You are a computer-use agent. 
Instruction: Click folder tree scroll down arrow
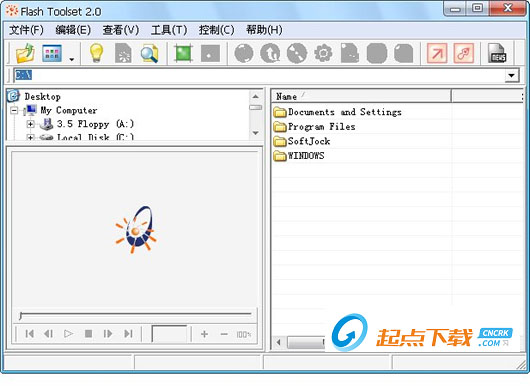tap(256, 133)
